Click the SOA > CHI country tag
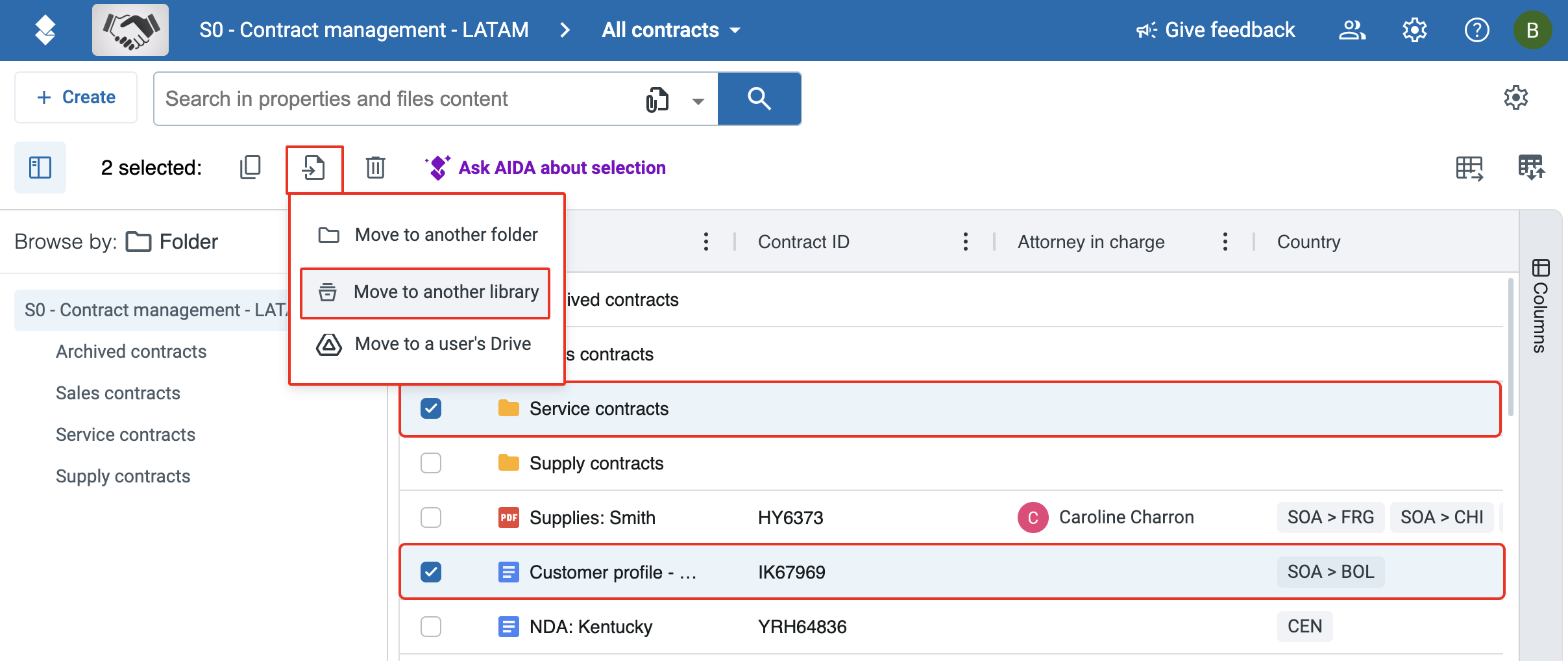 (1442, 518)
